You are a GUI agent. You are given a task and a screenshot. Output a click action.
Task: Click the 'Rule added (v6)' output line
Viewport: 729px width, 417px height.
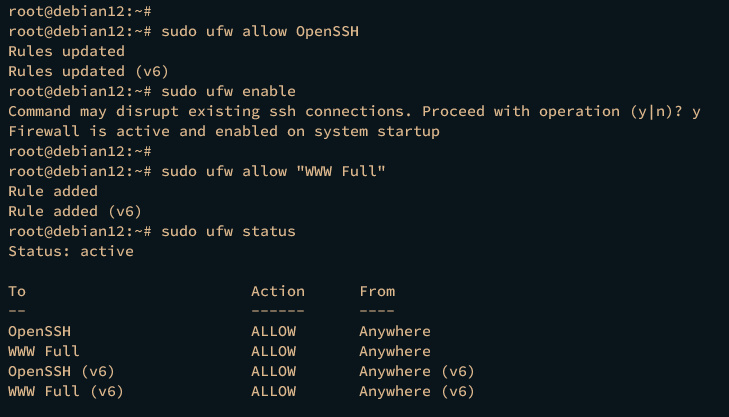[75, 211]
